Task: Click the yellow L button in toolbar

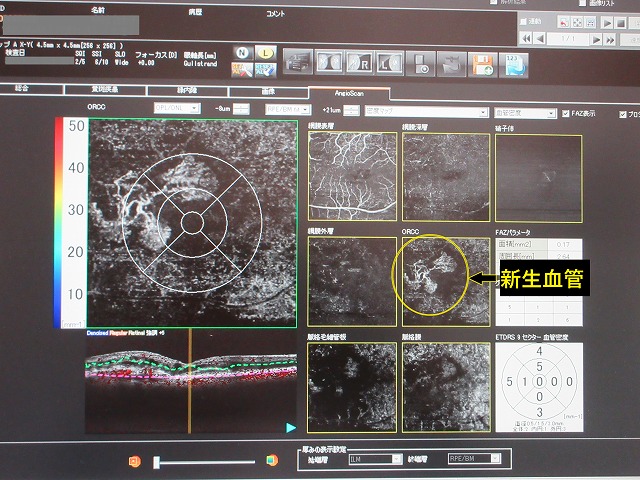Action: coord(265,52)
